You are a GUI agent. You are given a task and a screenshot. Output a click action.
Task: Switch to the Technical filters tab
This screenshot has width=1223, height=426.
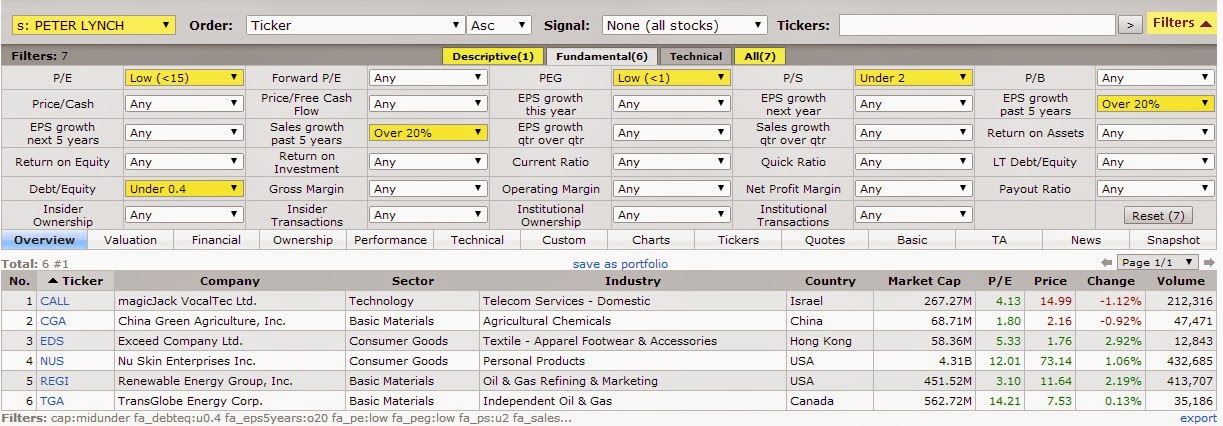click(695, 56)
